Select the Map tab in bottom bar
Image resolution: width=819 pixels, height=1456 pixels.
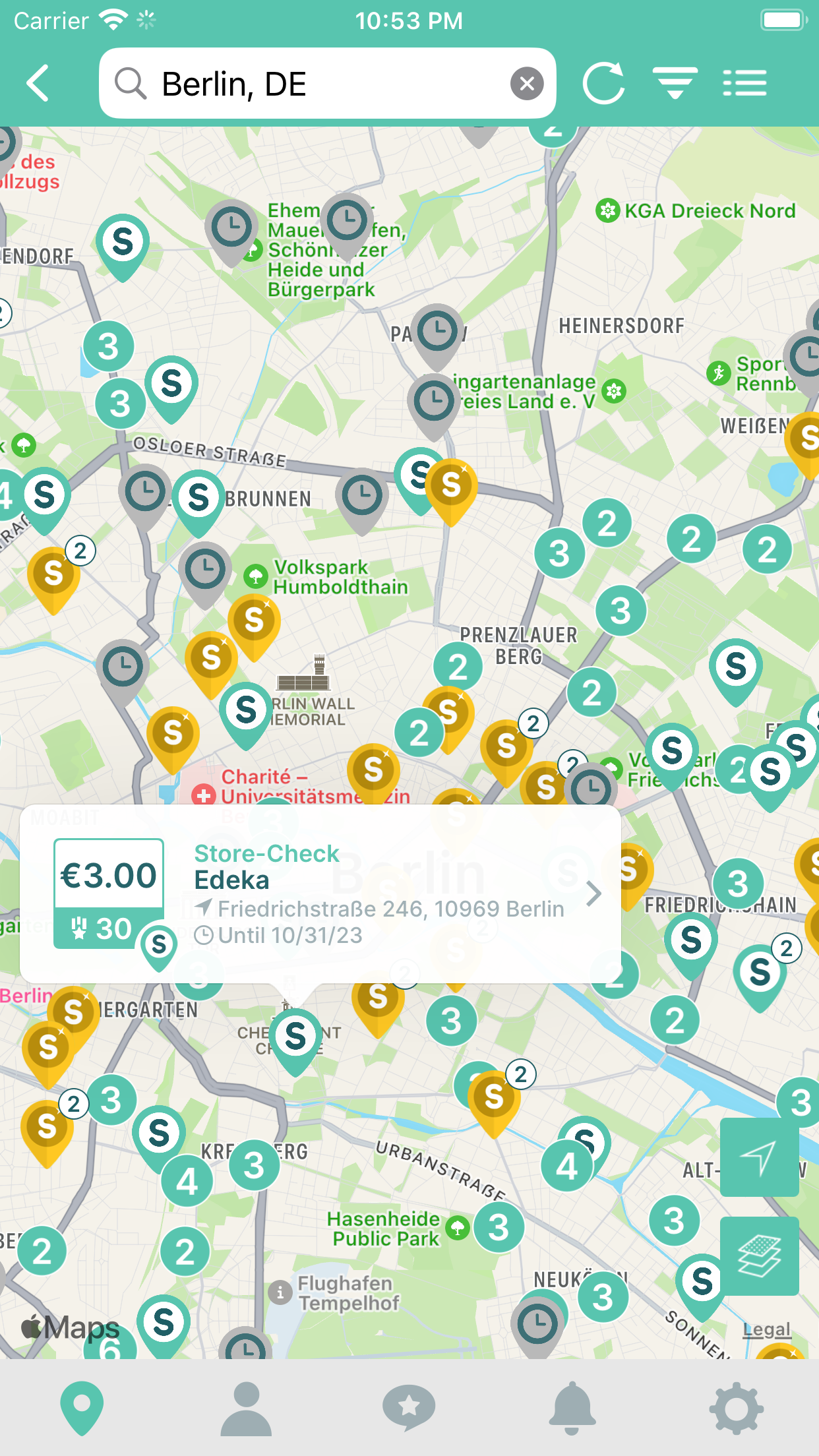point(82,1408)
